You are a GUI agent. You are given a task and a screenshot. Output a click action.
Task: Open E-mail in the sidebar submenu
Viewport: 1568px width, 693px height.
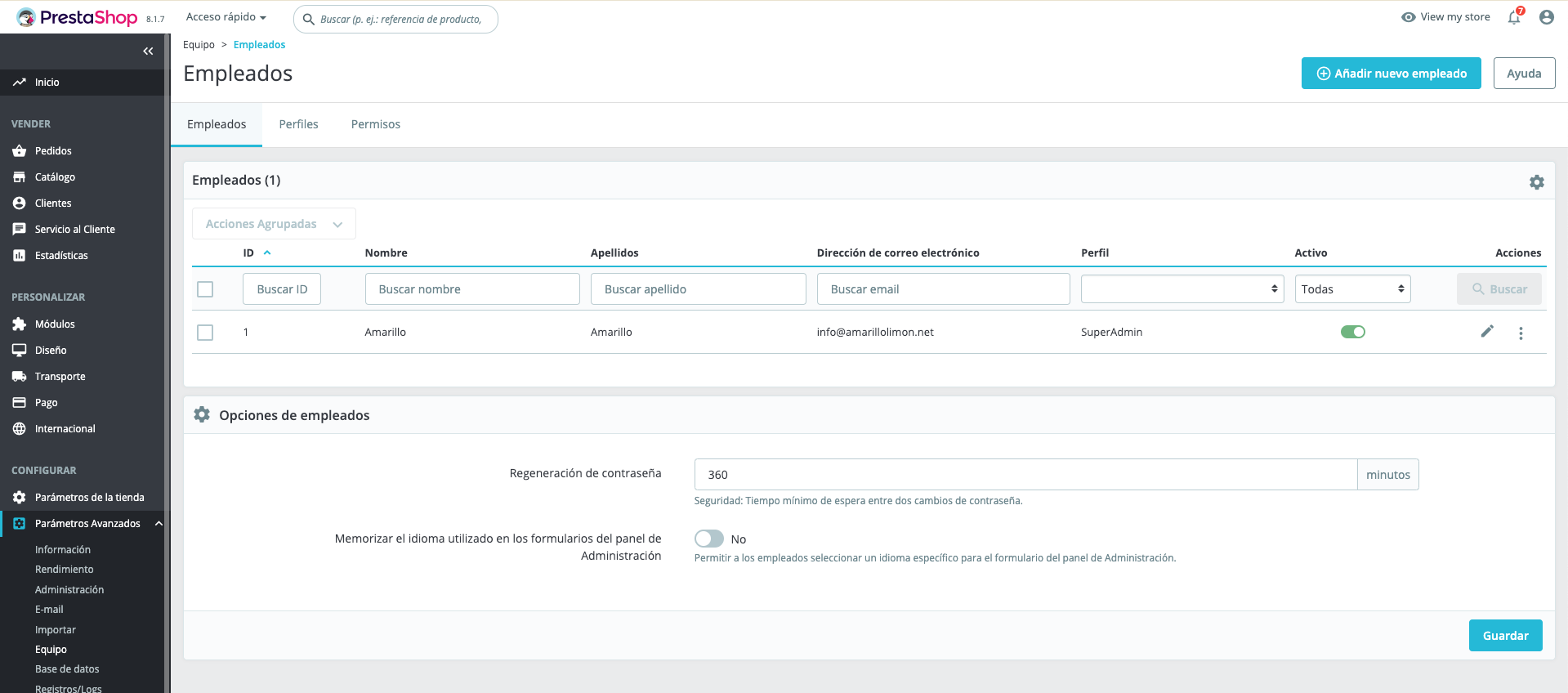(49, 610)
